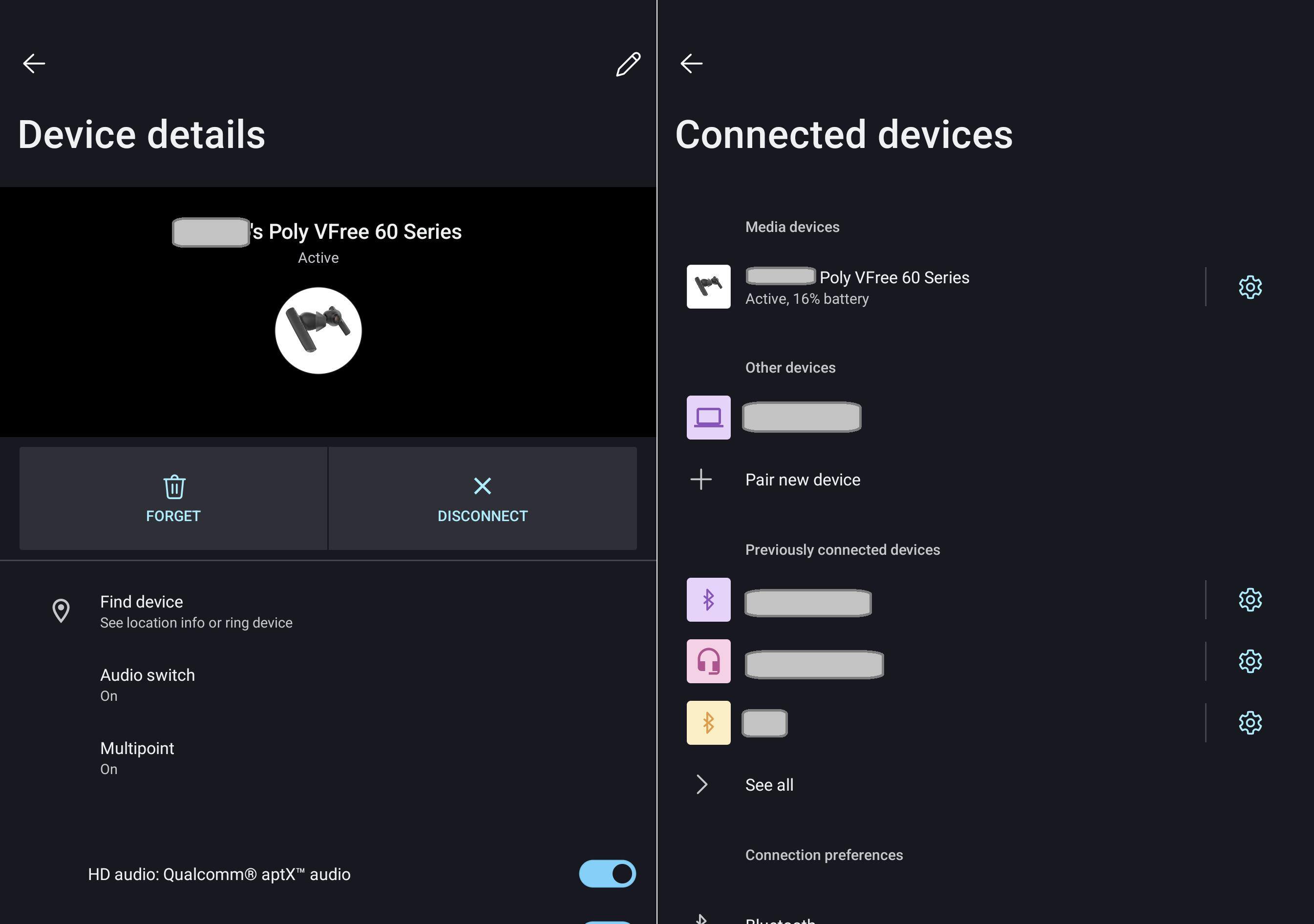Toggle HD audio aptX switch off
The height and width of the screenshot is (924, 1314).
[x=607, y=874]
